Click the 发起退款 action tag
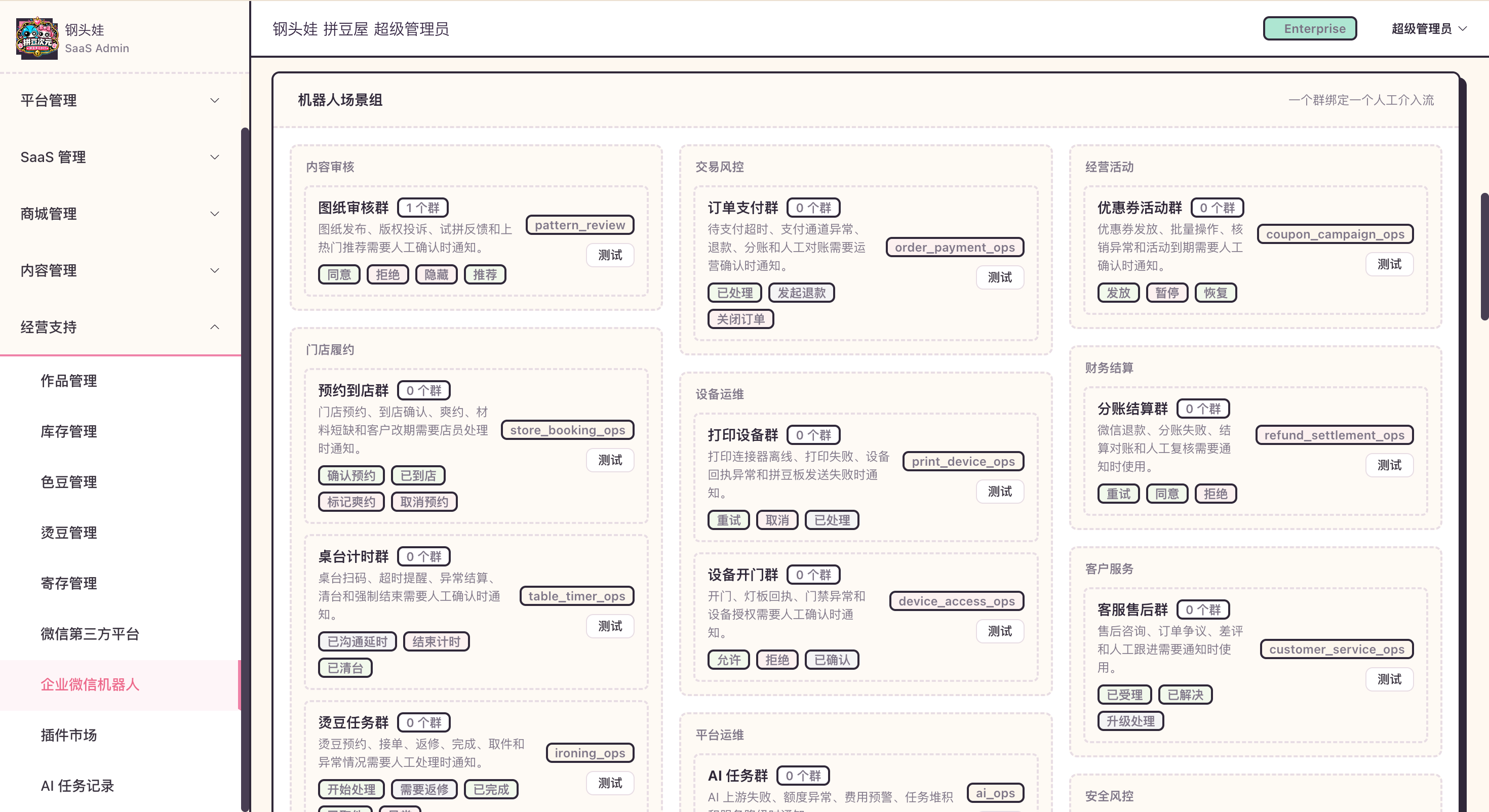This screenshot has width=1489, height=812. [x=801, y=293]
